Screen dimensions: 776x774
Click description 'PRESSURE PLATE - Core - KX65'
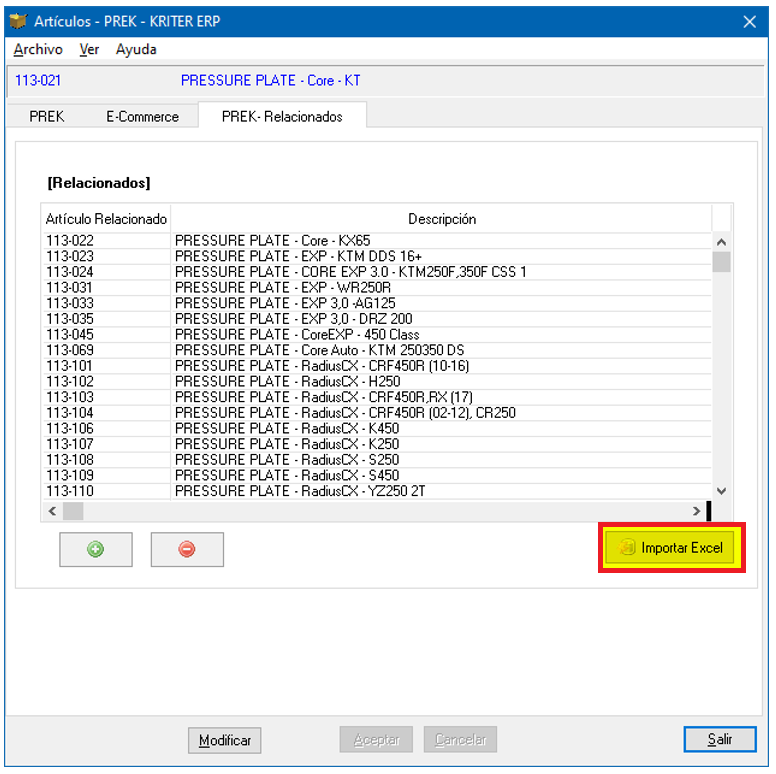pyautogui.click(x=273, y=241)
